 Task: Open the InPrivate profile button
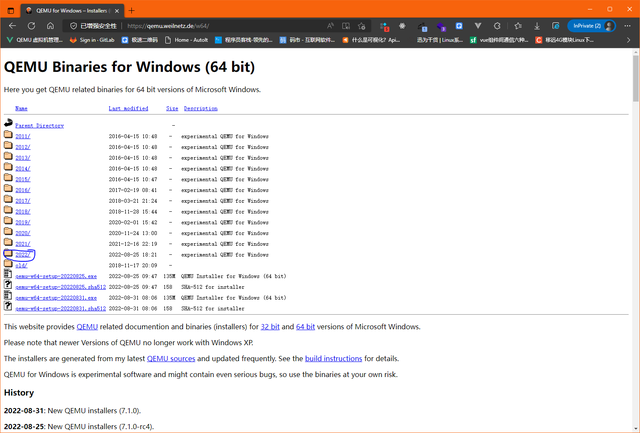pyautogui.click(x=591, y=26)
